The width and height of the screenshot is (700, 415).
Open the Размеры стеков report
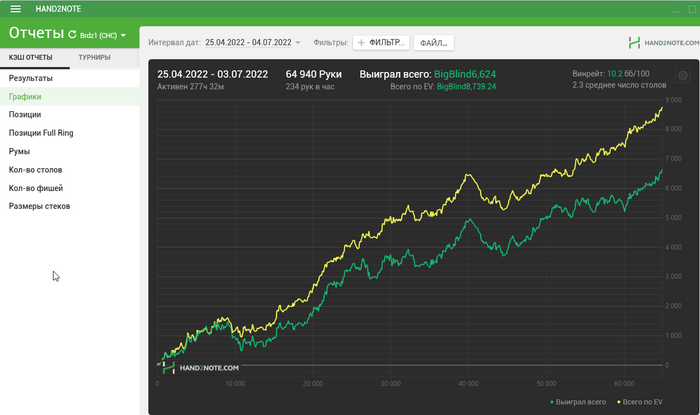tap(70, 206)
